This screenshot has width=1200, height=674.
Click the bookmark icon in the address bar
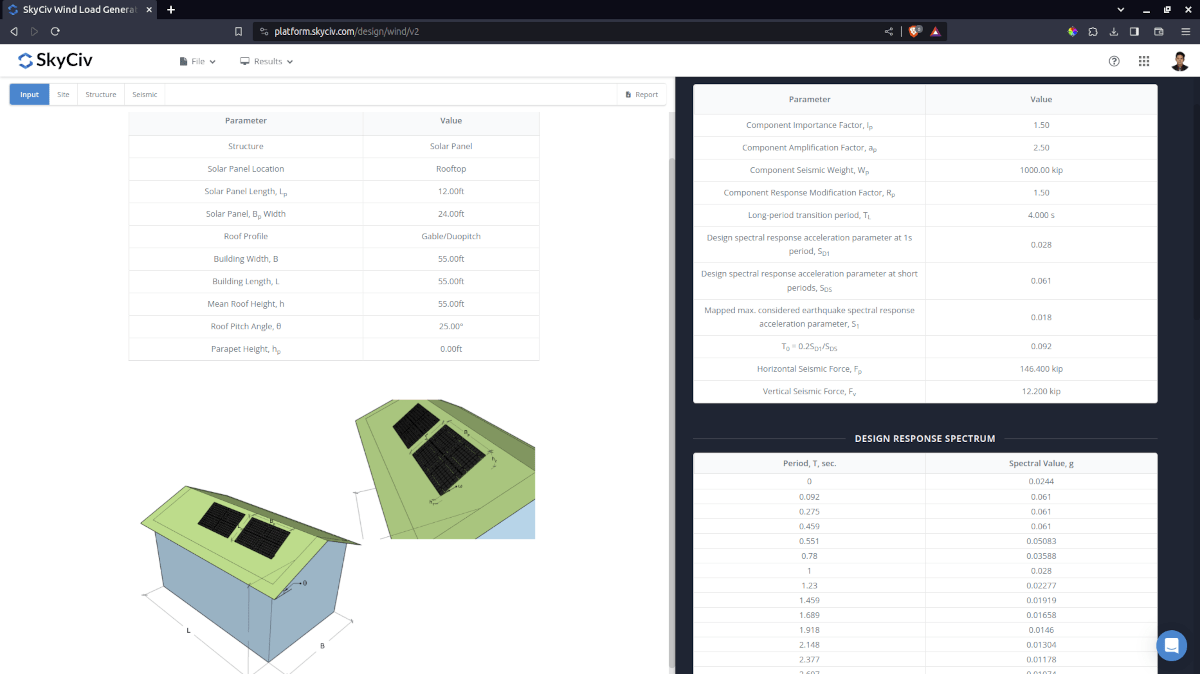point(238,31)
